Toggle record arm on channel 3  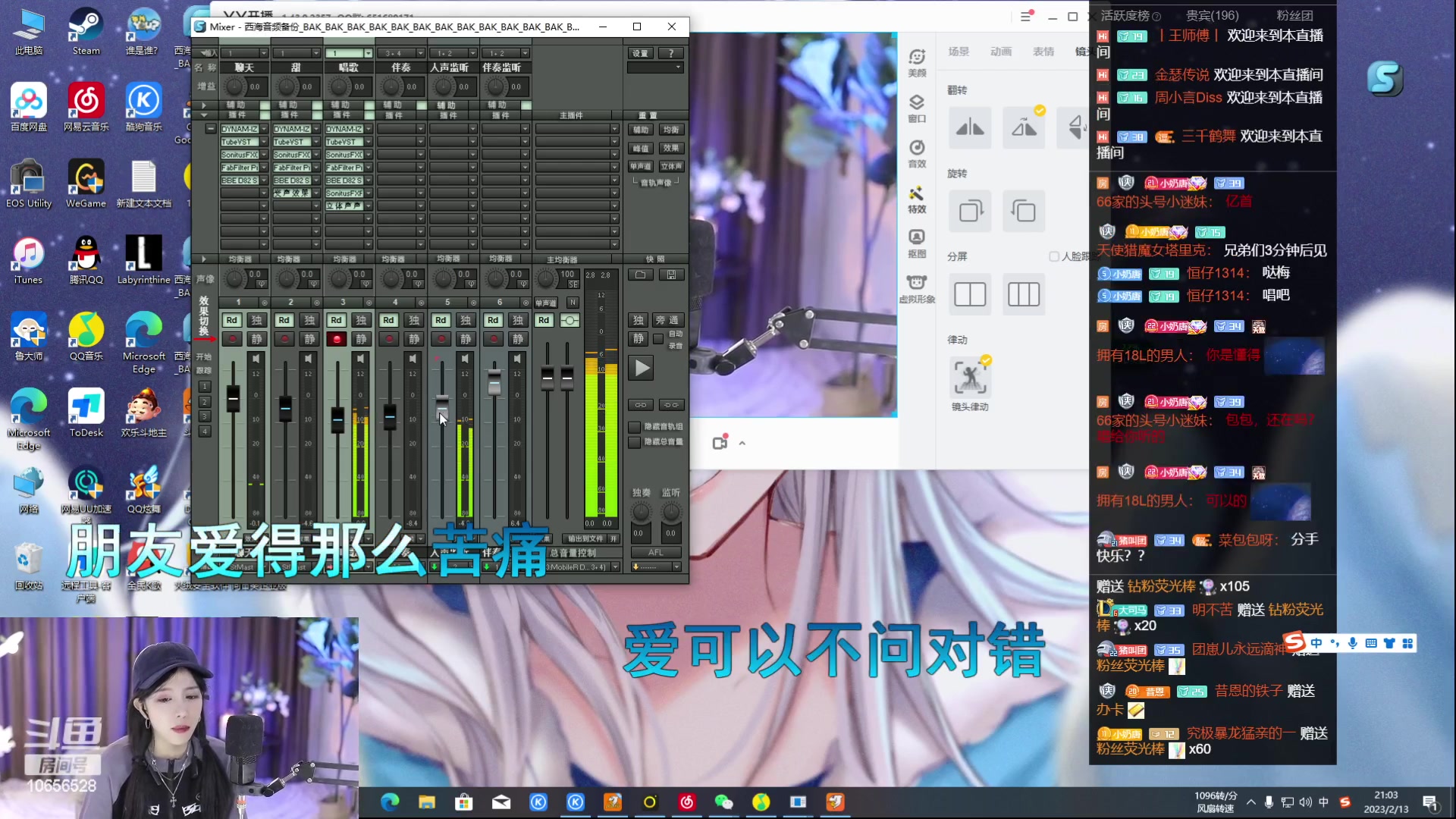[337, 339]
